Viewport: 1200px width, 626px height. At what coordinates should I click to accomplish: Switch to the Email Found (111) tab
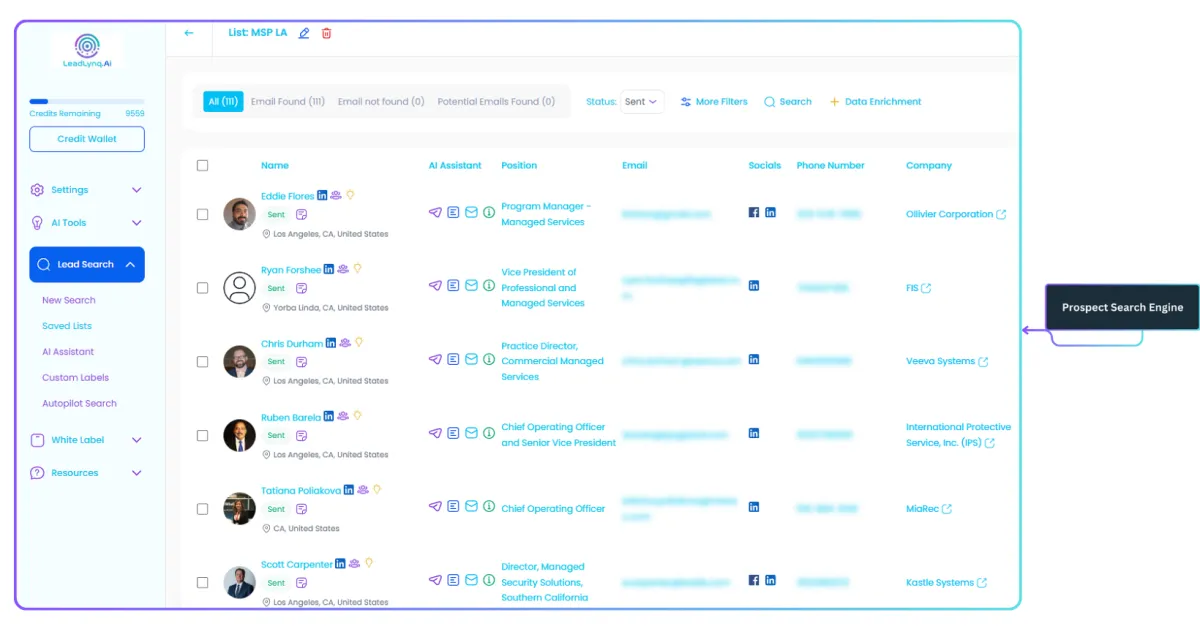click(288, 101)
